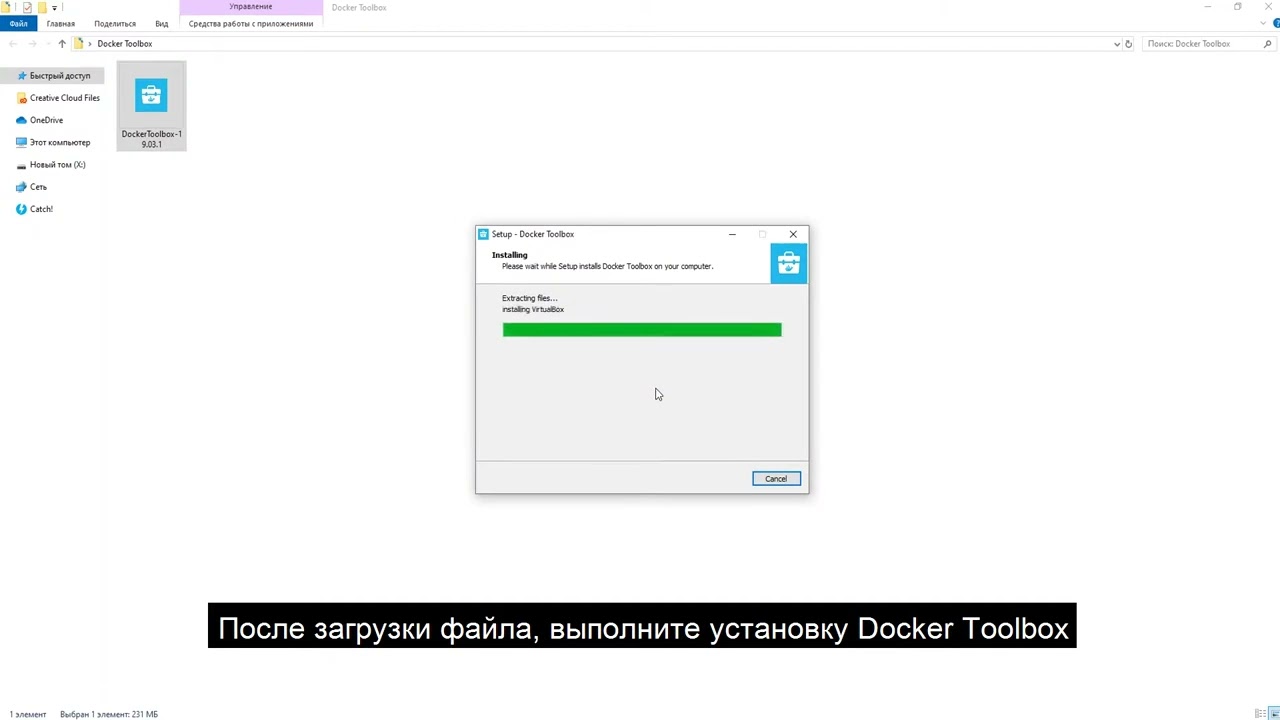Open the Средства работы с приложениями tab
Image resolution: width=1280 pixels, height=720 pixels.
251,24
